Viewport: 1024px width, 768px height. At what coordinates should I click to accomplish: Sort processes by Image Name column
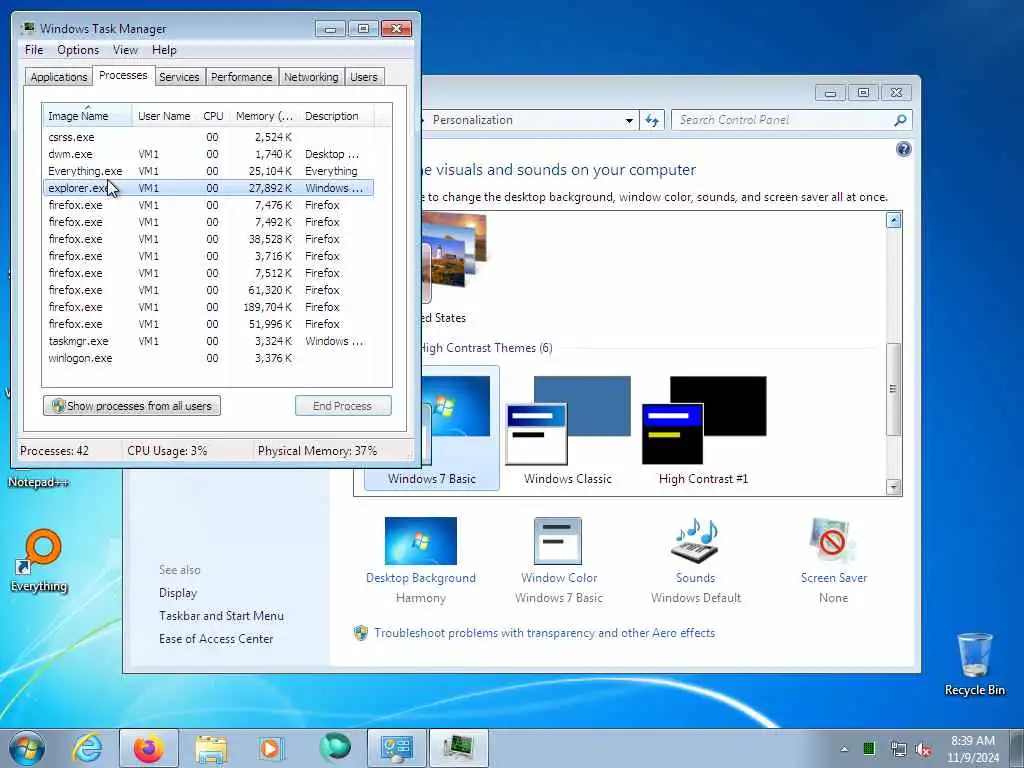click(88, 116)
